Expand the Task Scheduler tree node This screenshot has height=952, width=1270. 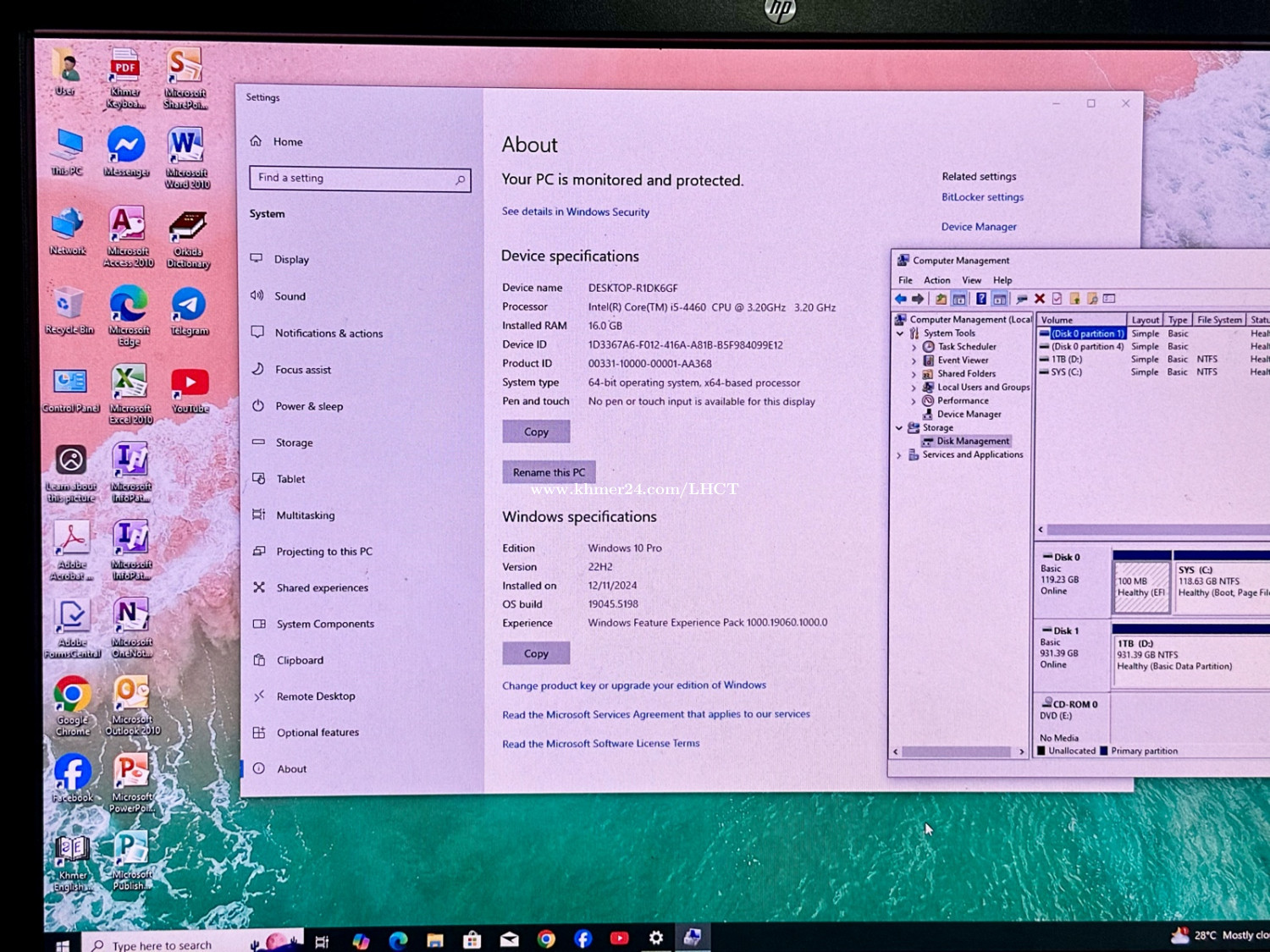914,347
